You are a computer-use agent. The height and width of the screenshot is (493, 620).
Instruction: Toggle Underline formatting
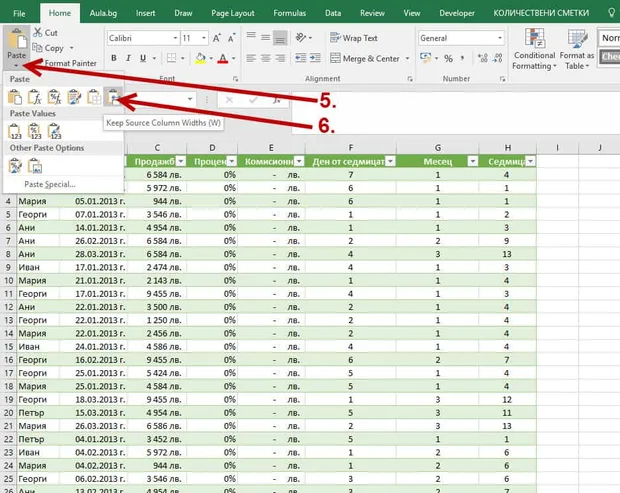[143, 59]
